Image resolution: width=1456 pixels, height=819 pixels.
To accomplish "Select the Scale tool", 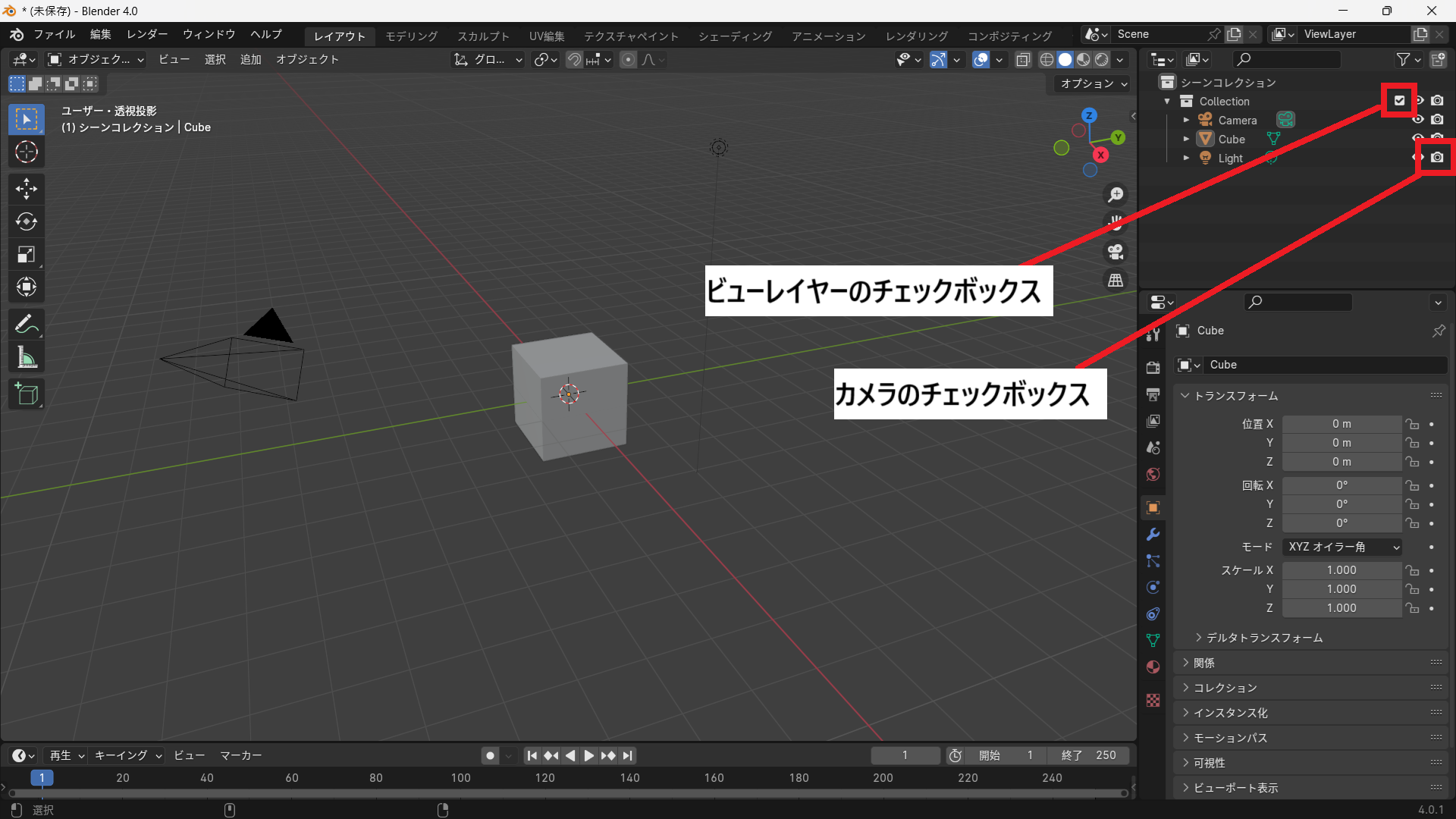I will (27, 254).
